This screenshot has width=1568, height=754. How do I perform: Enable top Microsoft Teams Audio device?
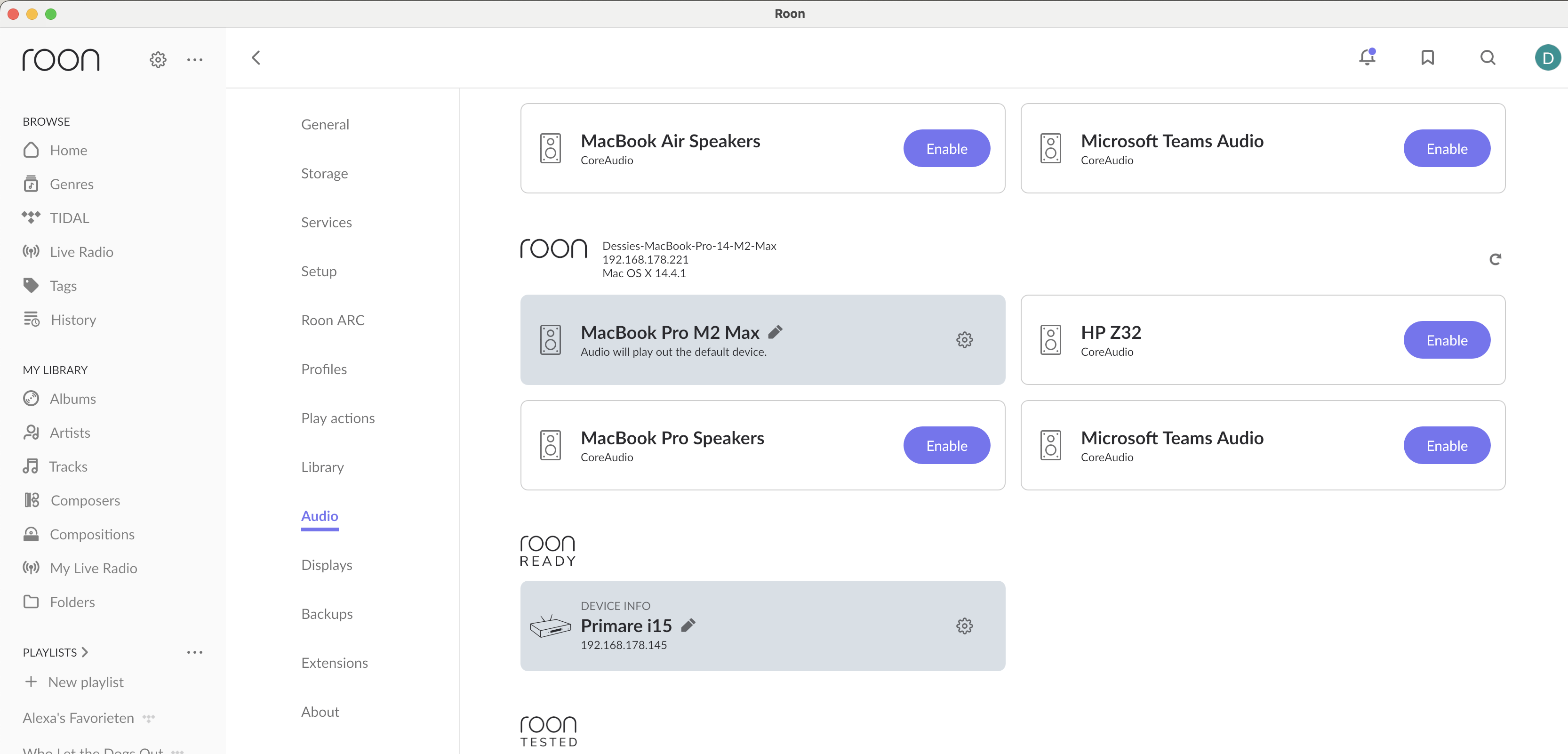(x=1447, y=148)
